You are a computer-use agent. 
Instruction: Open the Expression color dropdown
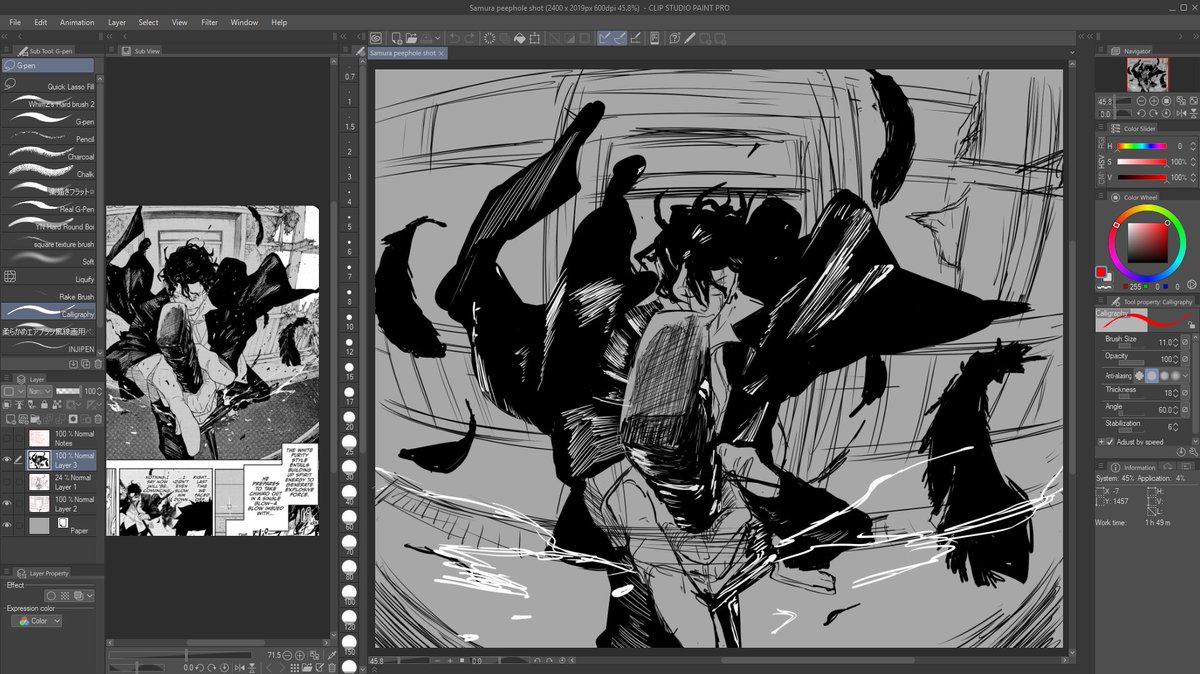(36, 621)
